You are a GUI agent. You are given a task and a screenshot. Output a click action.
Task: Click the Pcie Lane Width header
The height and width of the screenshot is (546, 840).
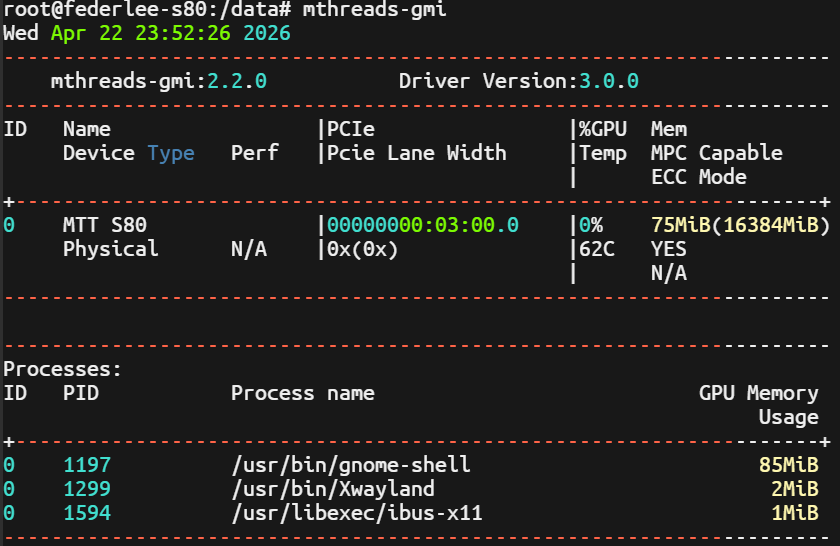pos(417,153)
